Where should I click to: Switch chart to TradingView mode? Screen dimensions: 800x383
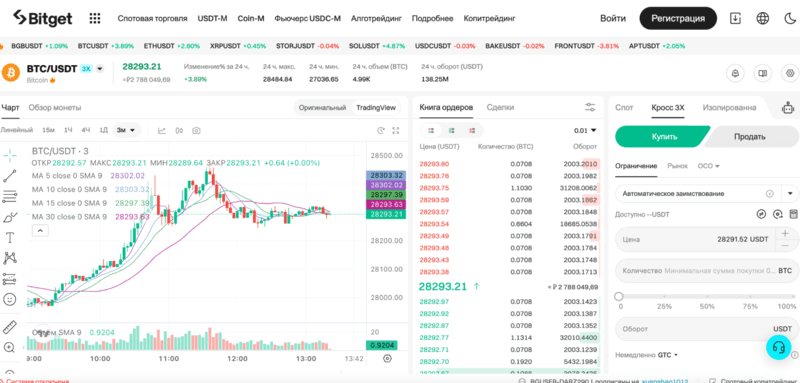[x=376, y=108]
